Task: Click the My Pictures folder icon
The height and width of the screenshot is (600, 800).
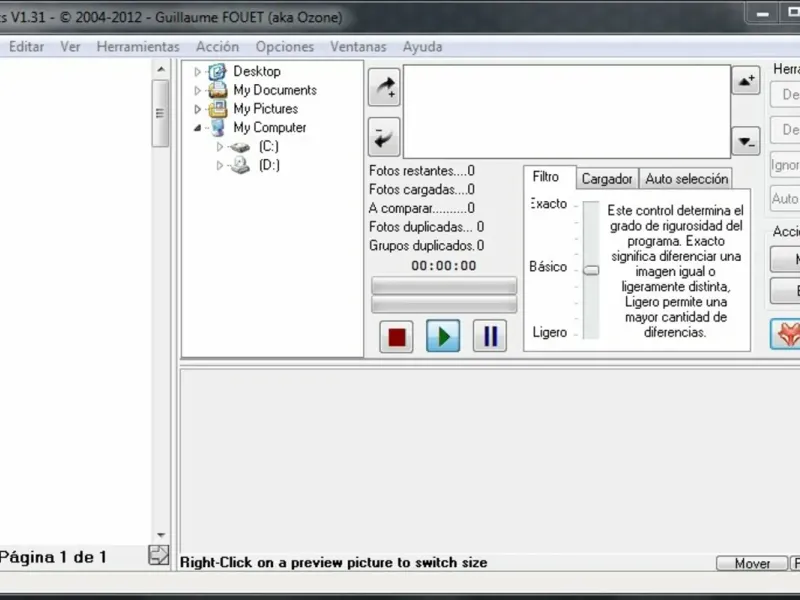Action: coord(217,109)
